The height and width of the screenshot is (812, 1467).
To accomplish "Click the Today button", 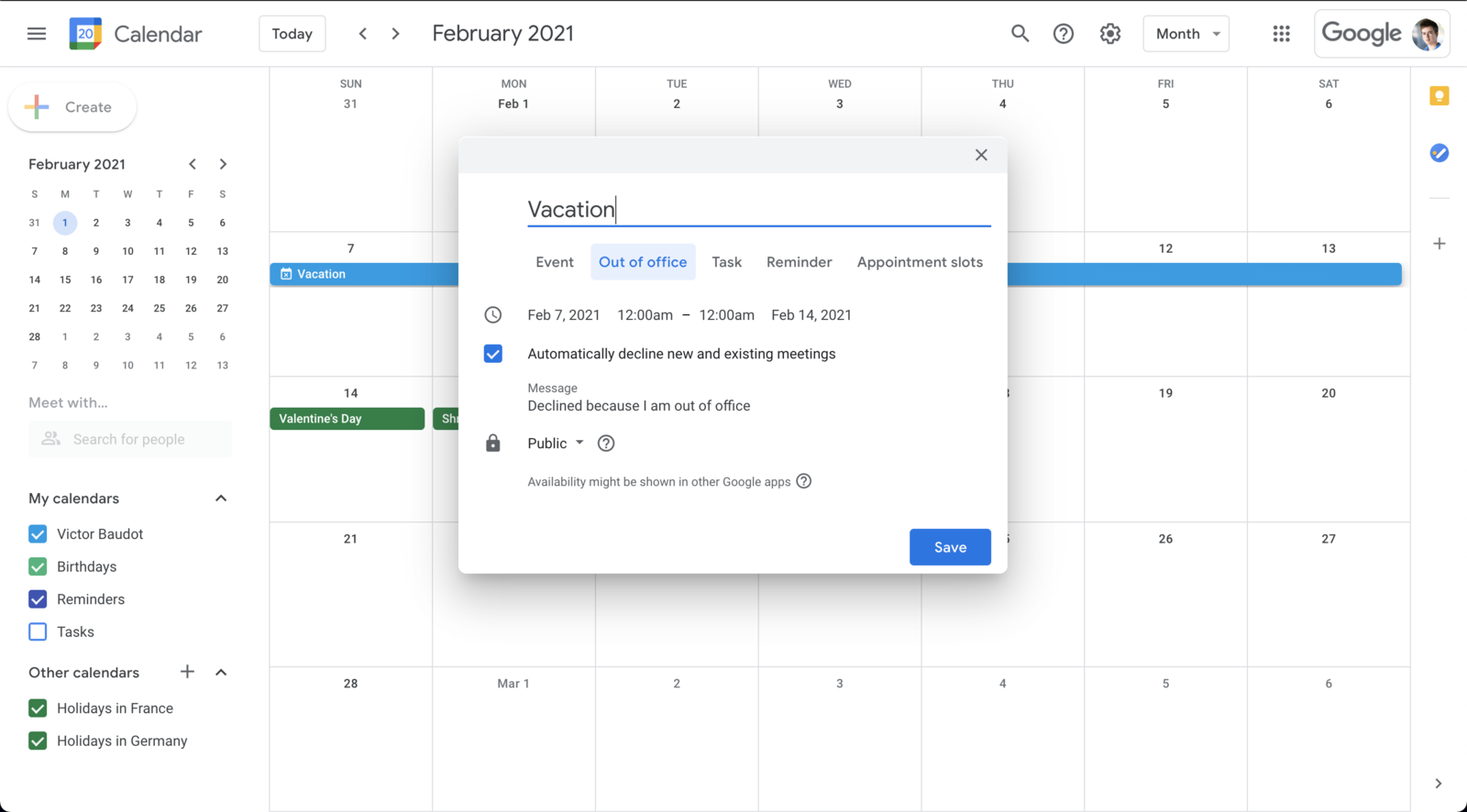I will tap(292, 34).
